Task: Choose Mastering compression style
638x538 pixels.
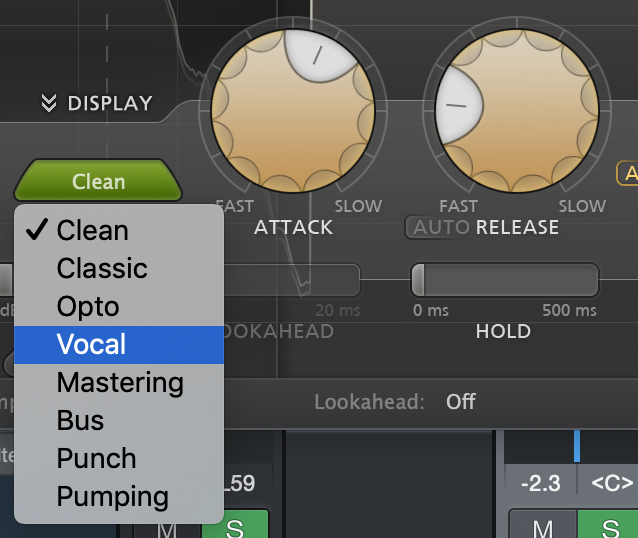Action: coord(119,383)
